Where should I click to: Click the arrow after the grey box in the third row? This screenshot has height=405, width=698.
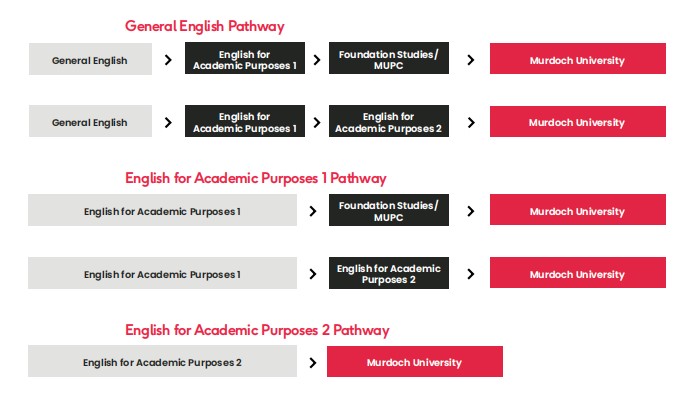(x=313, y=212)
